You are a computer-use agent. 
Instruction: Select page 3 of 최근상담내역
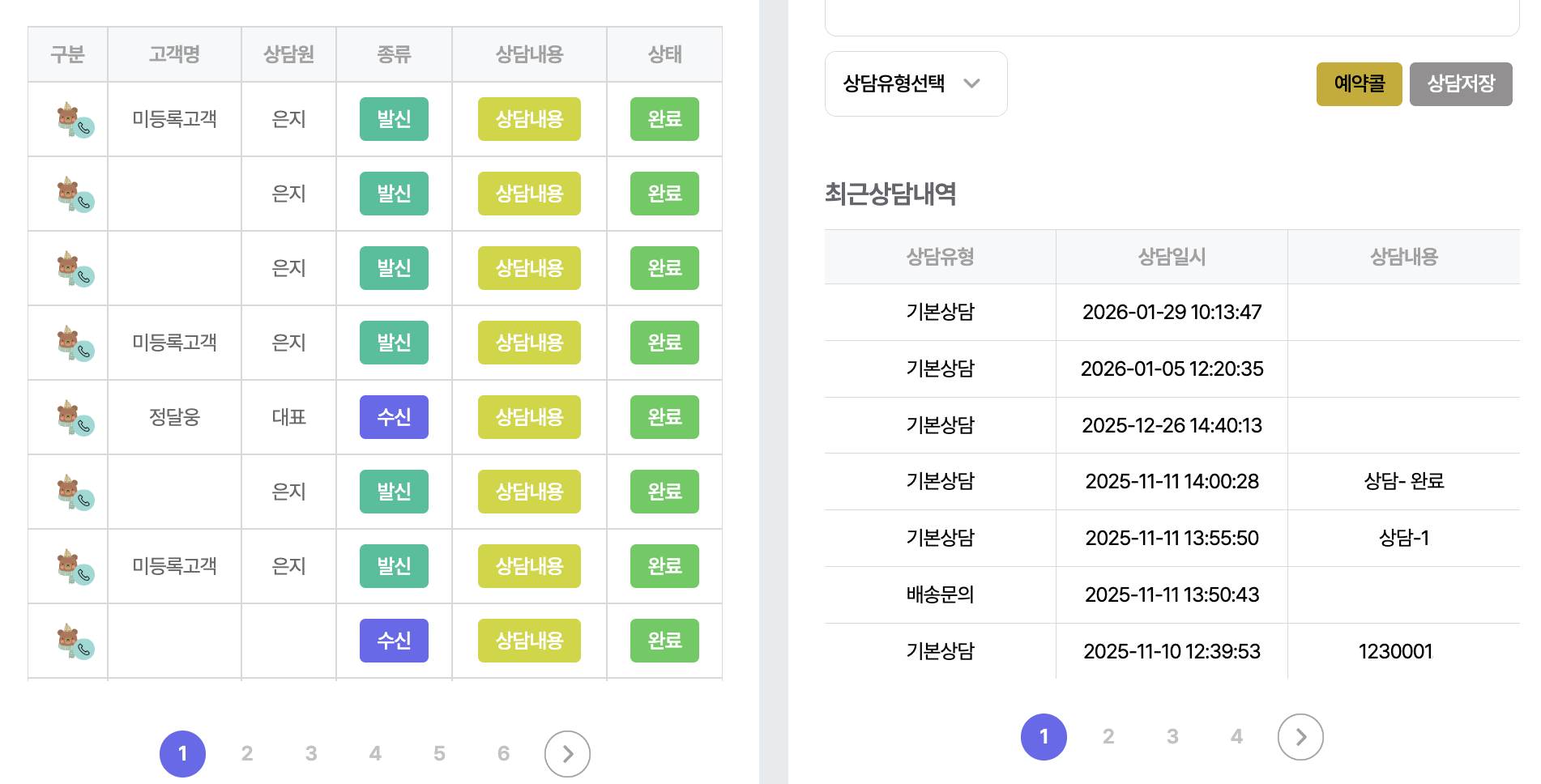click(1172, 737)
